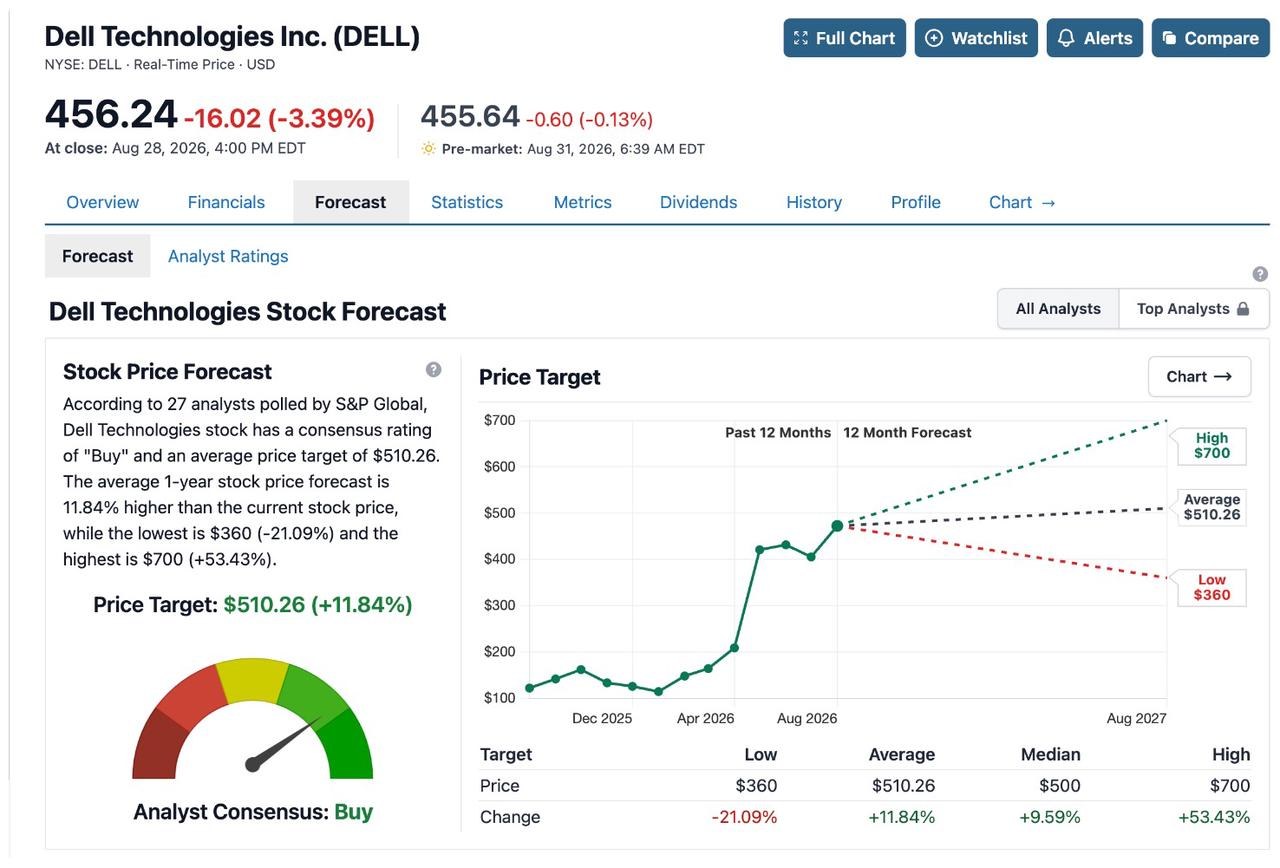Screen dimensions: 1280x868
Task: Open the History tab
Action: point(814,202)
